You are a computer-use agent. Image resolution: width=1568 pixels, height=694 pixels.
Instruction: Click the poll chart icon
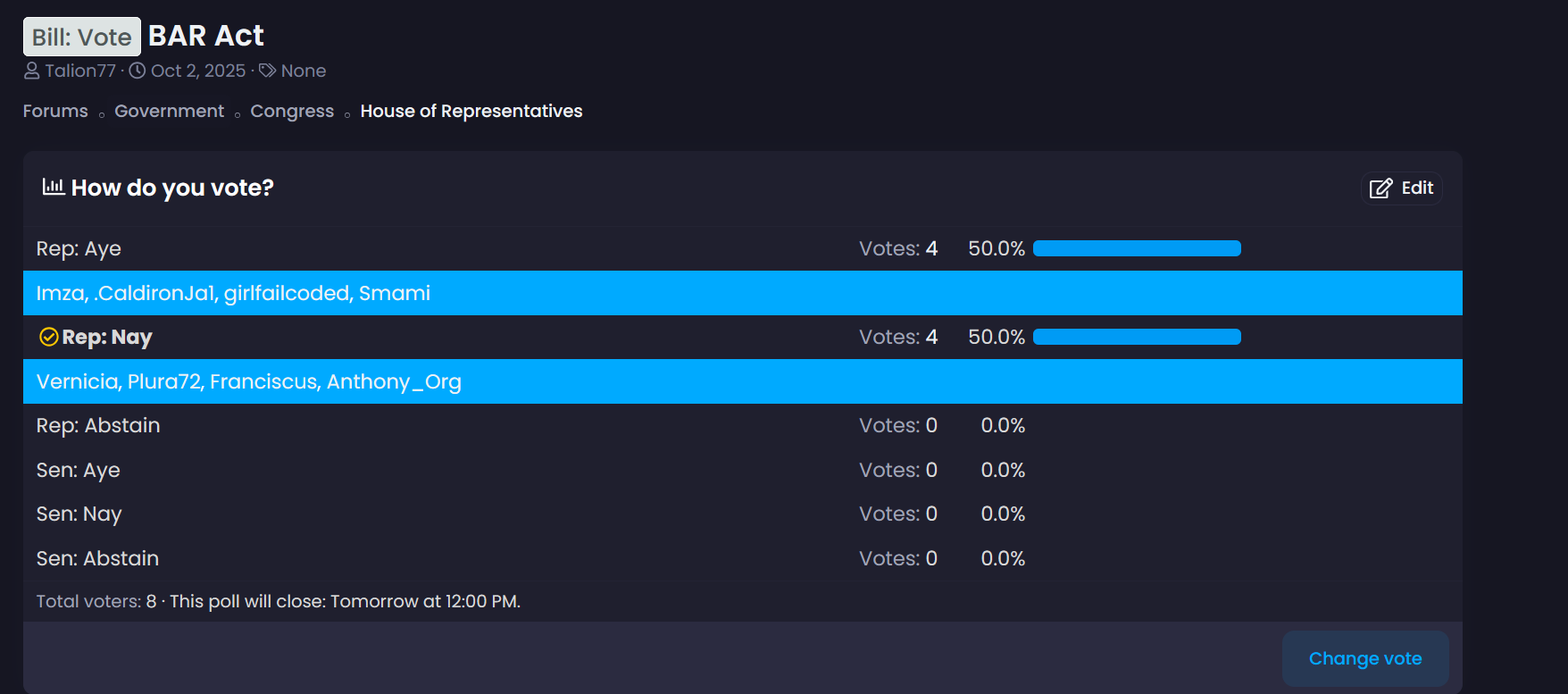point(53,187)
